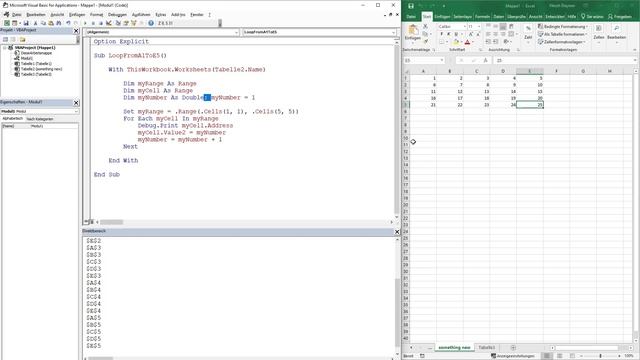The width and height of the screenshot is (640, 360).
Task: Click the yellow fill color button
Action: pyautogui.click(x=456, y=42)
